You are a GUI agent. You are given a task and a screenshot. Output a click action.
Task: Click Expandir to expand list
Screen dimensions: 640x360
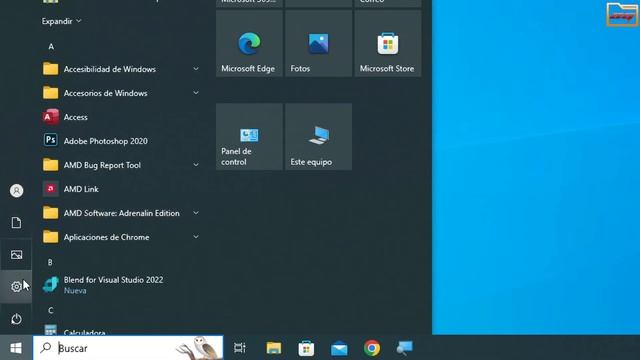(61, 21)
